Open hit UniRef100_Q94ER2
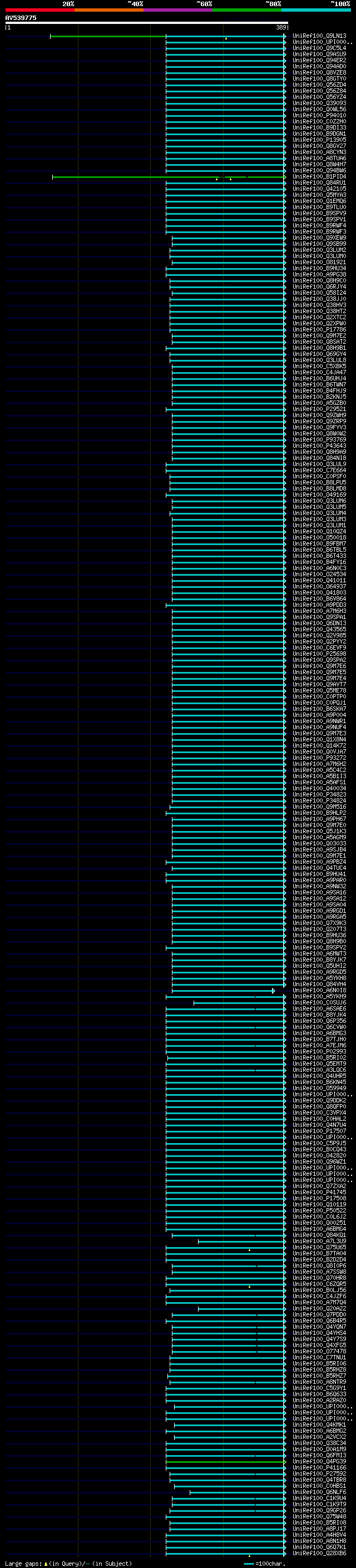Viewport: 356px width, 1568px height. (x=319, y=60)
